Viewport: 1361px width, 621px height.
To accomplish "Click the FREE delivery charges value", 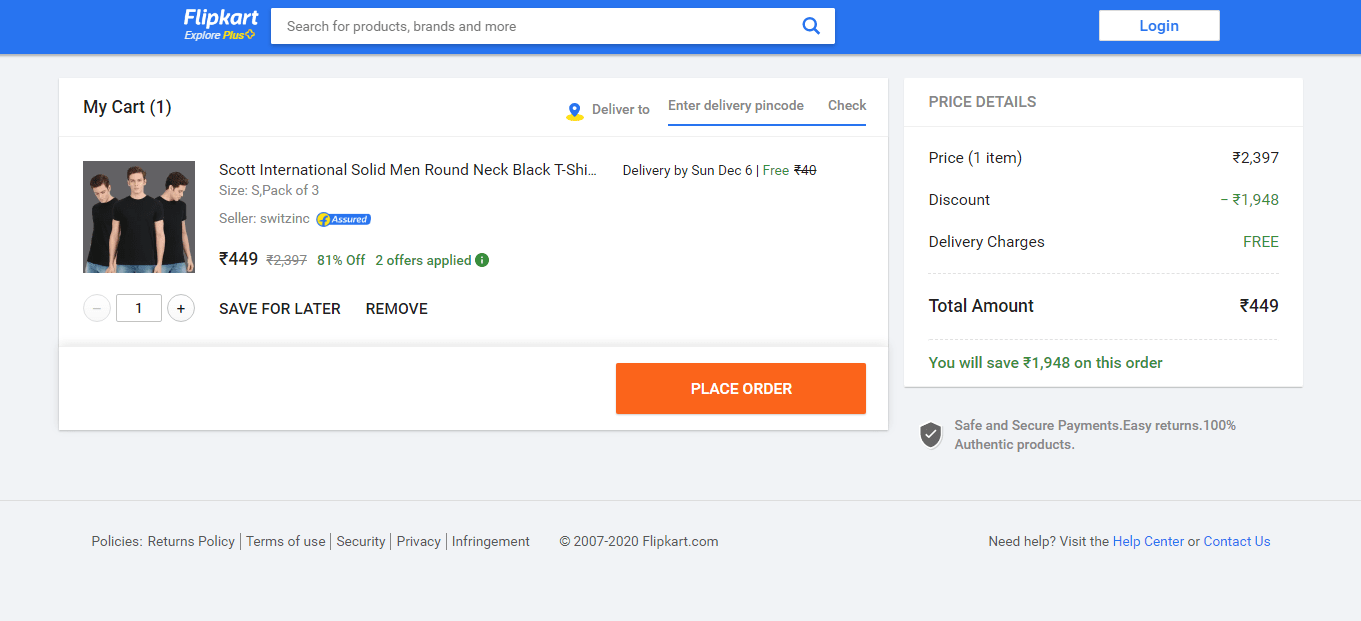I will click(1261, 242).
